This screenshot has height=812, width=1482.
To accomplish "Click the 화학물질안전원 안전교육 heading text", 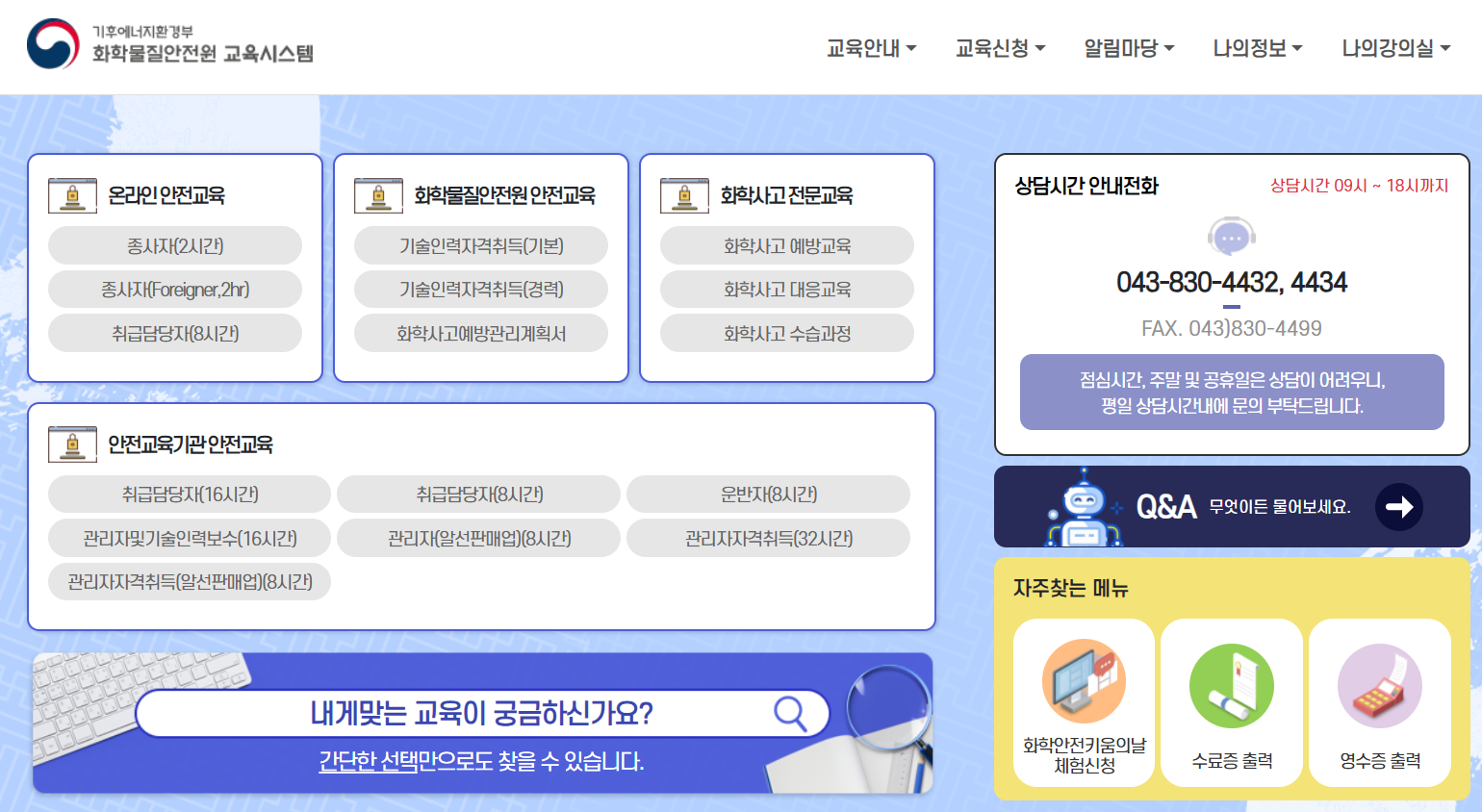I will point(504,195).
